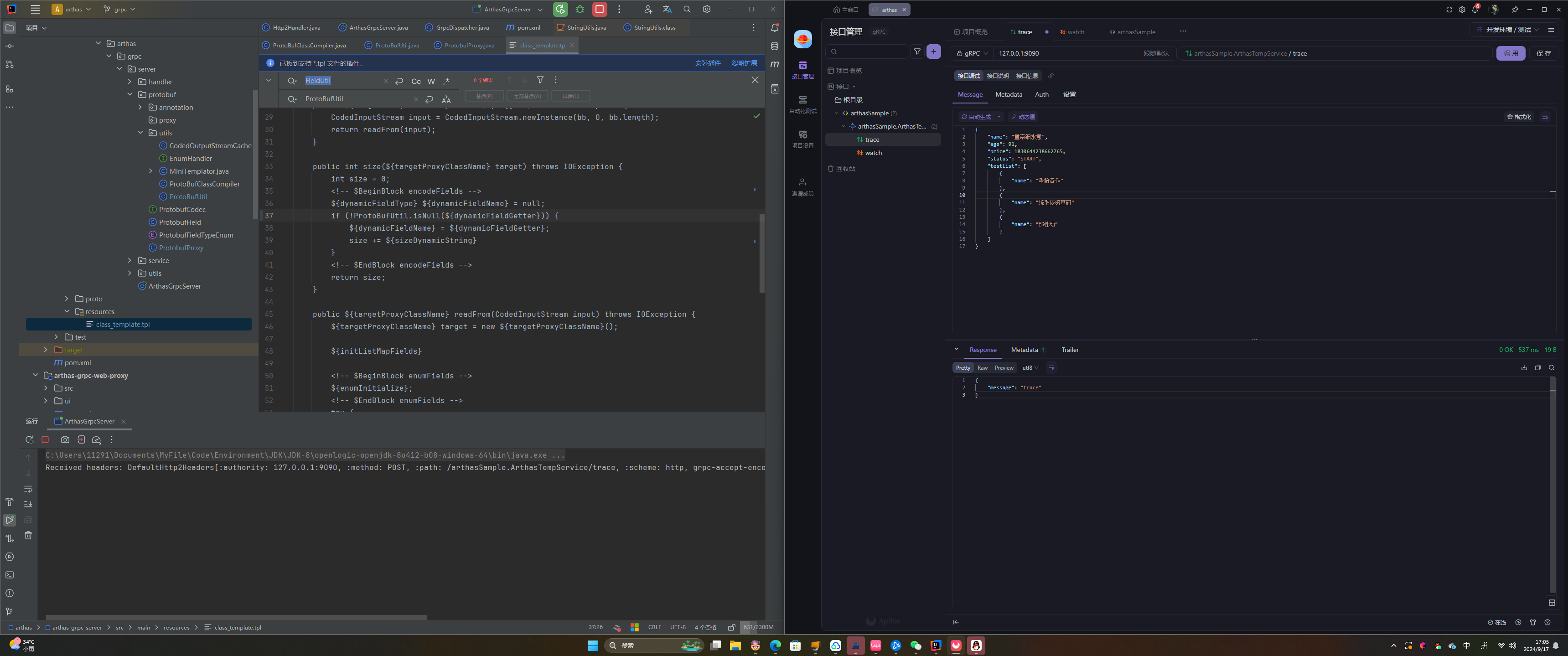Switch to the Metadata request tab in Apifox
Viewport: 1568px width, 656px height.
coord(1008,94)
